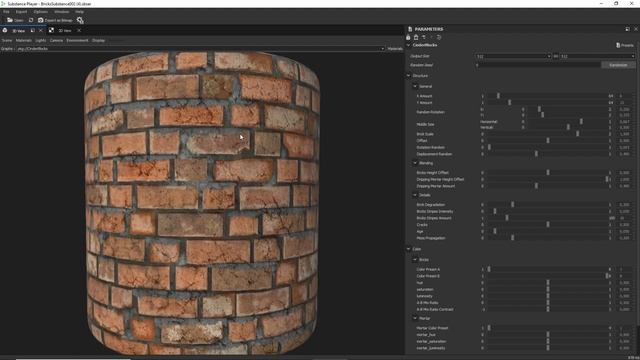Click the X Amount slider handle
Viewport: 640px width, 360px height.
(498, 96)
